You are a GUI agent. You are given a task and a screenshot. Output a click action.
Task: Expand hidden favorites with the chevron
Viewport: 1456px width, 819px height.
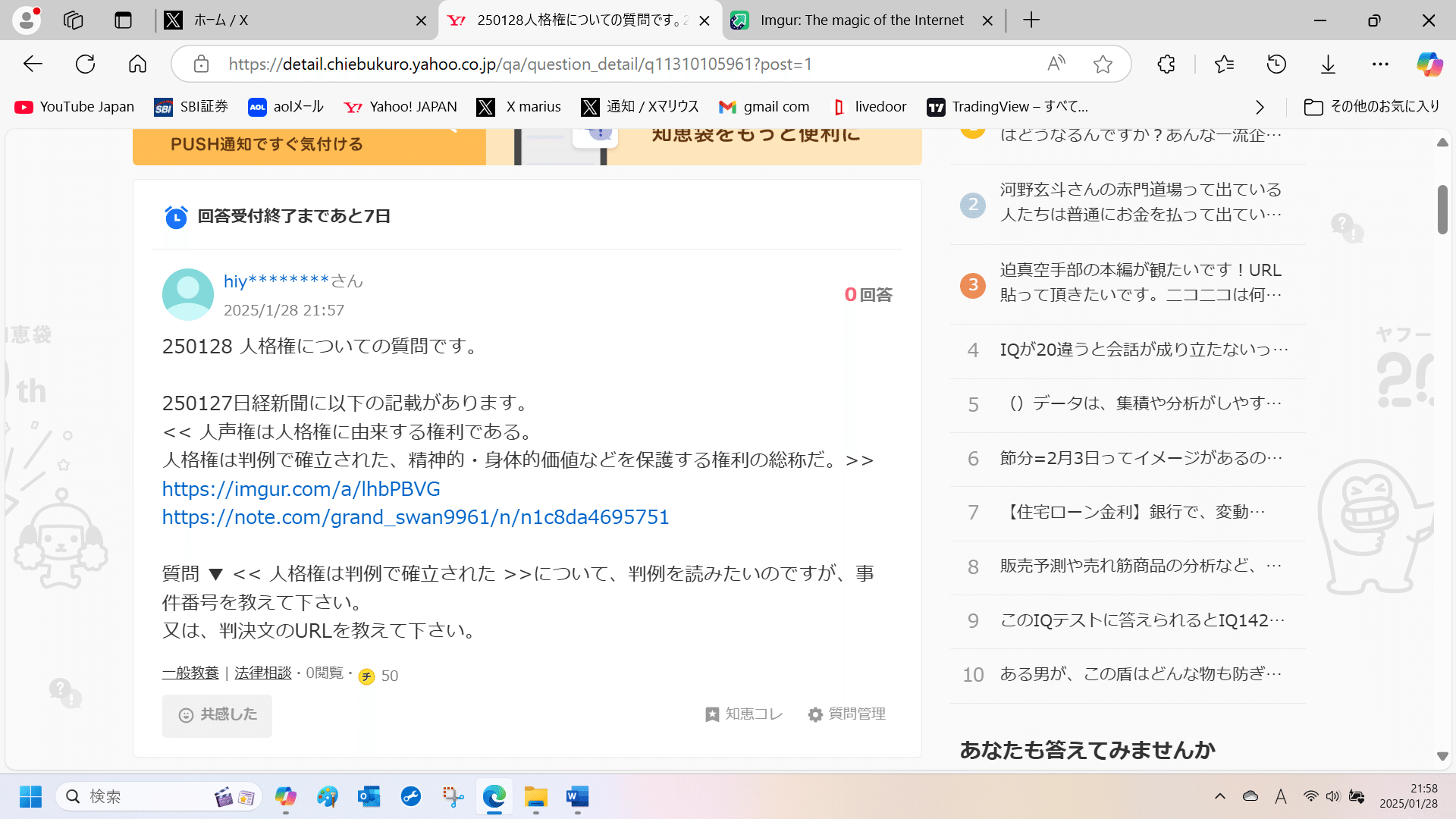(x=1260, y=107)
